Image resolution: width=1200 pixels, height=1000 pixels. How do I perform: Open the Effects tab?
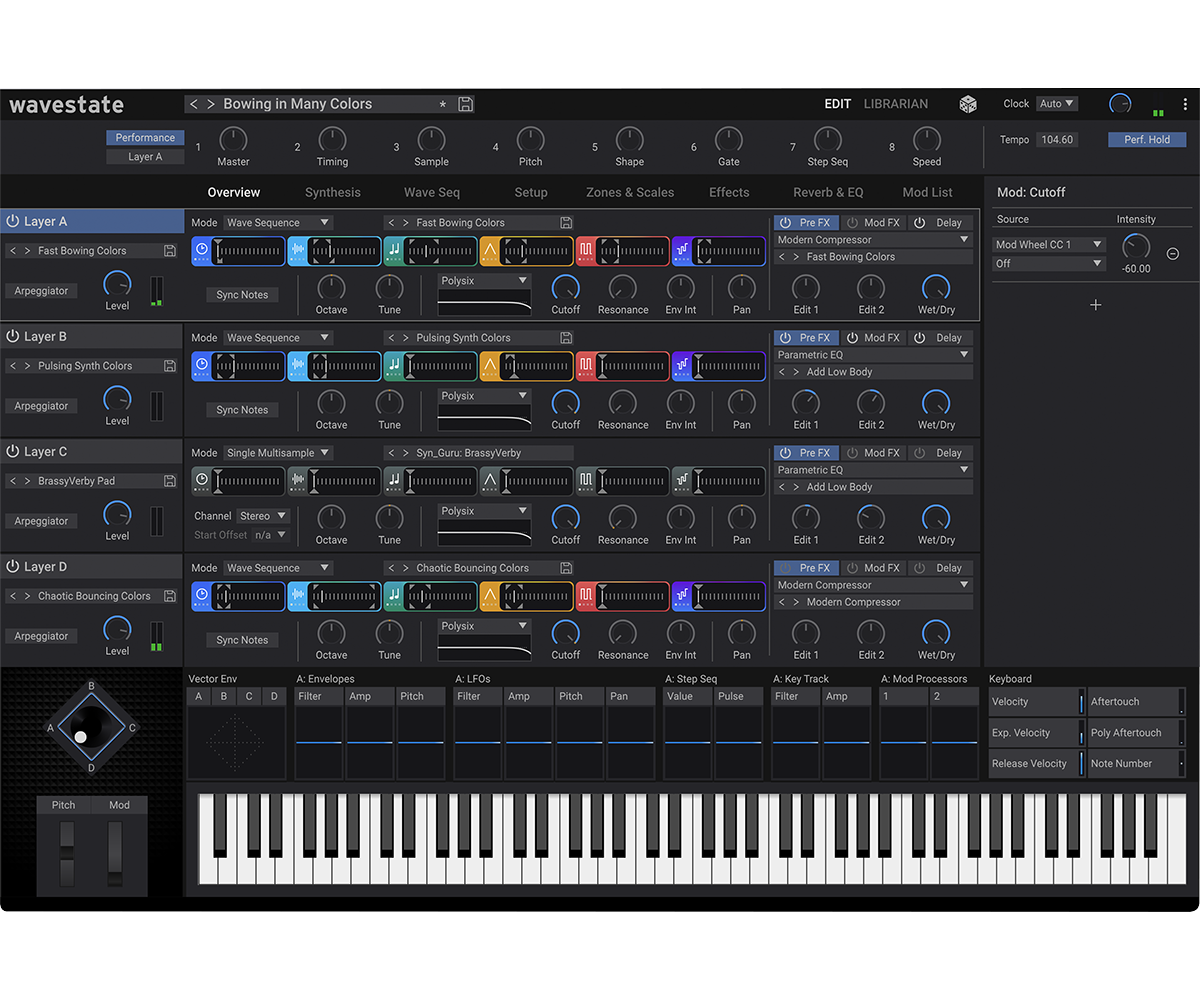click(729, 192)
